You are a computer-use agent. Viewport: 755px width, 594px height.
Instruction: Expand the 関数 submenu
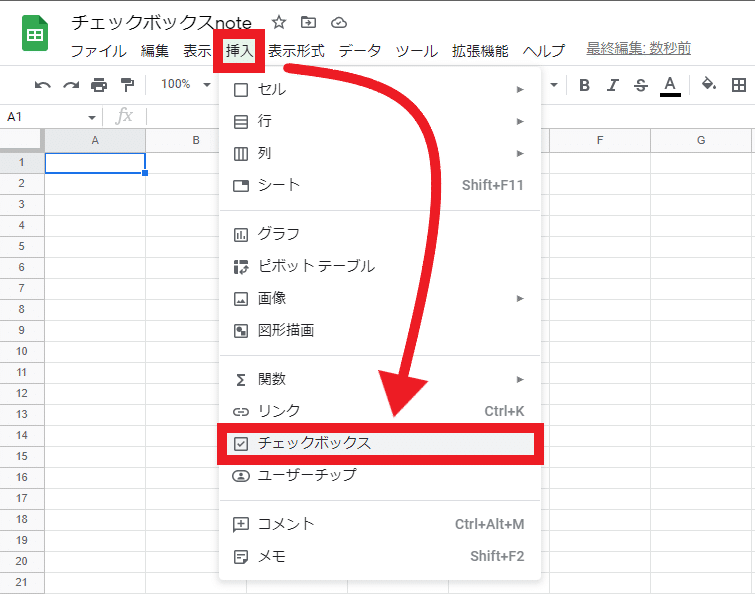(x=379, y=379)
